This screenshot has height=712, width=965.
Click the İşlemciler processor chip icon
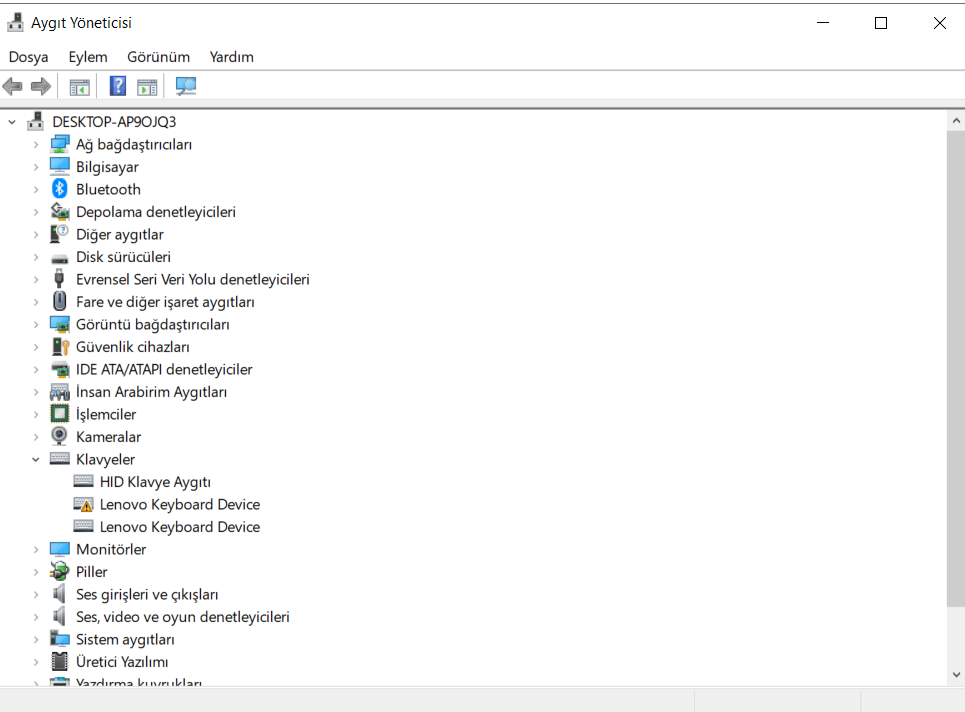[x=60, y=414]
